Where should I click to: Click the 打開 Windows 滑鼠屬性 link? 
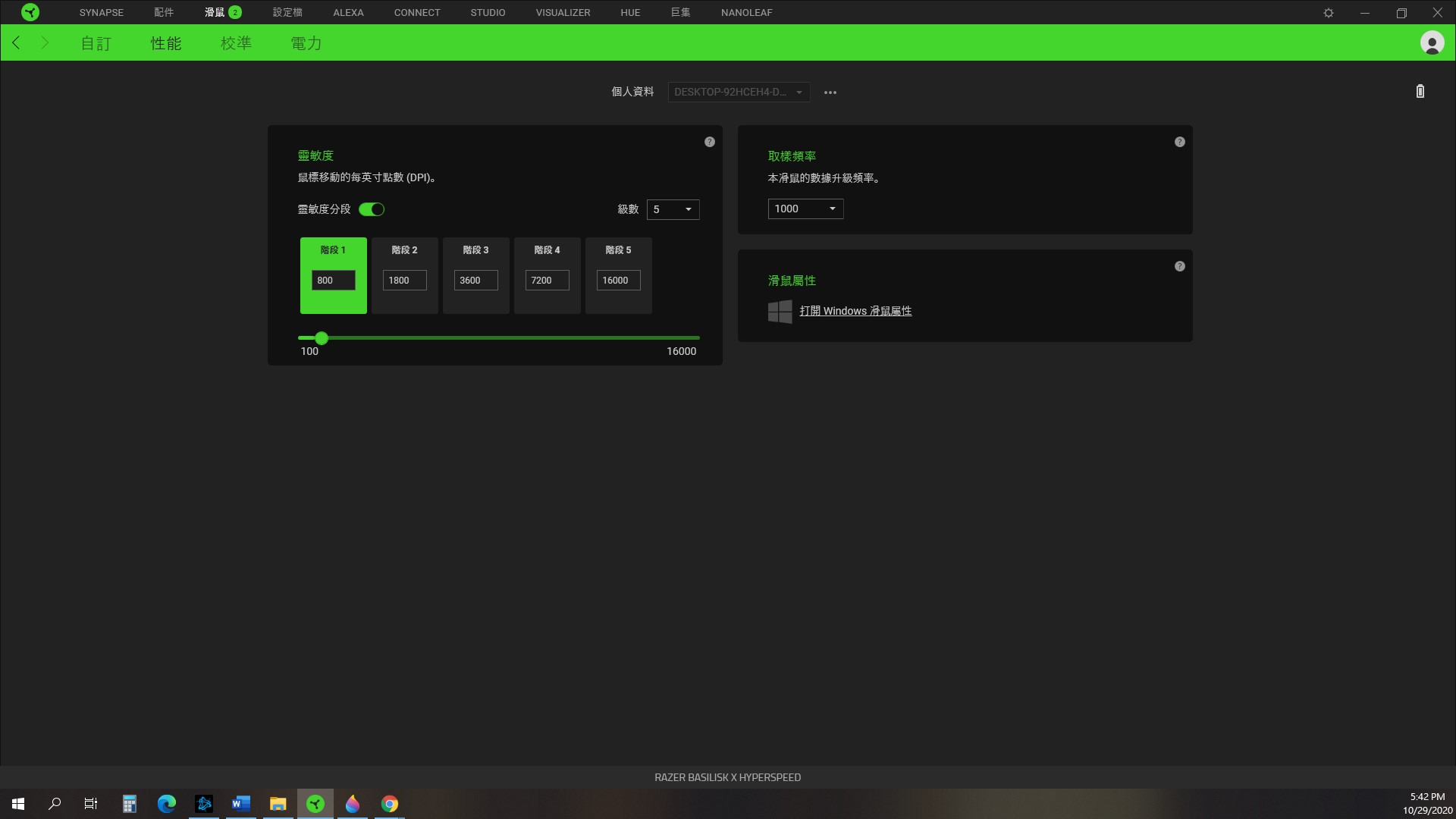(x=855, y=311)
